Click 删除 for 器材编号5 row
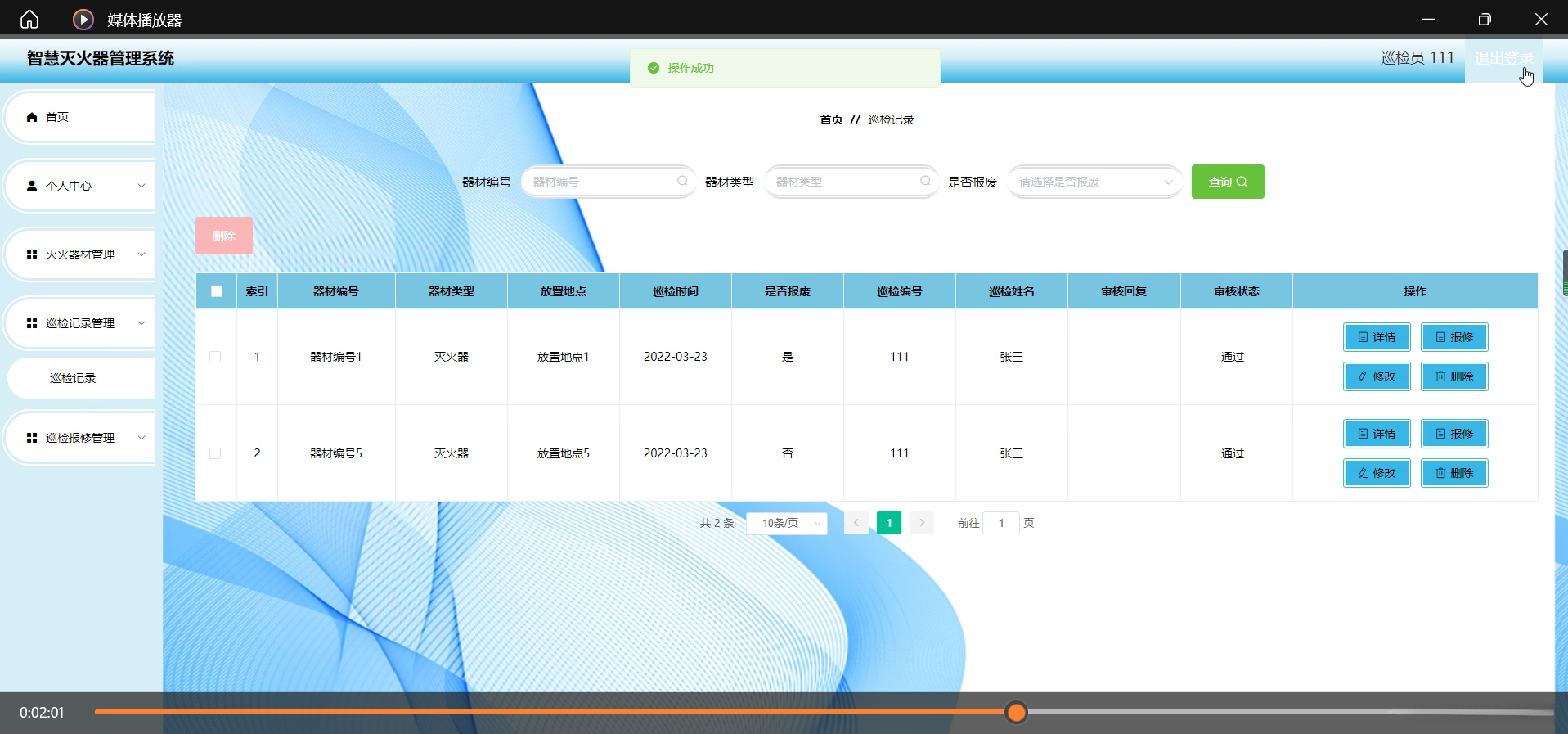Image resolution: width=1568 pixels, height=734 pixels. click(1454, 473)
